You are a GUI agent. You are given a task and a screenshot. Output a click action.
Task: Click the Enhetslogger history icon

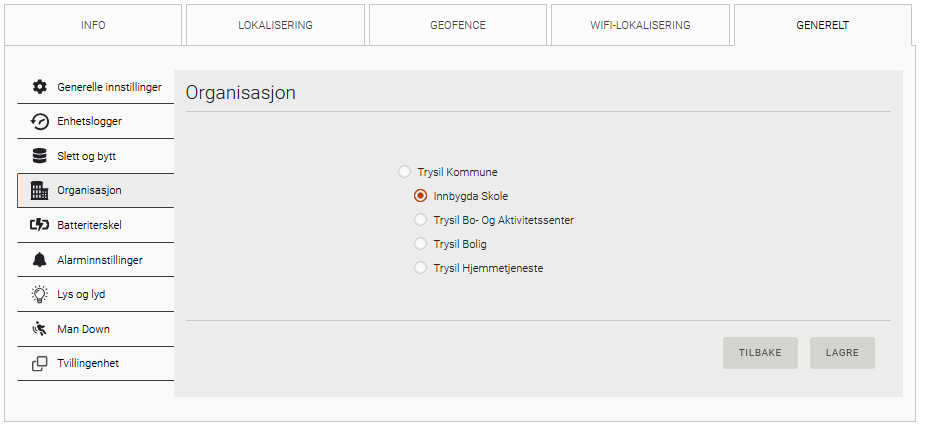(40, 122)
